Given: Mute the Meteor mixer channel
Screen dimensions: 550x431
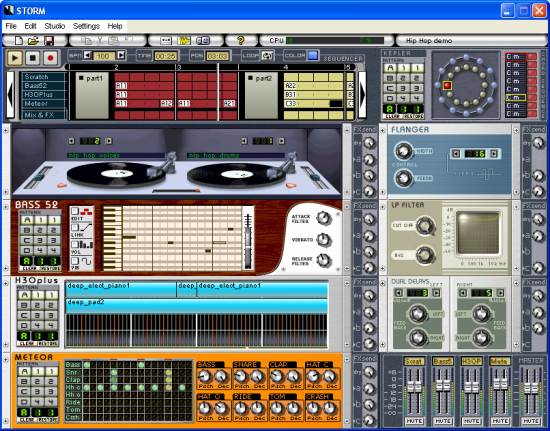Looking at the screenshot, I should click(x=500, y=421).
